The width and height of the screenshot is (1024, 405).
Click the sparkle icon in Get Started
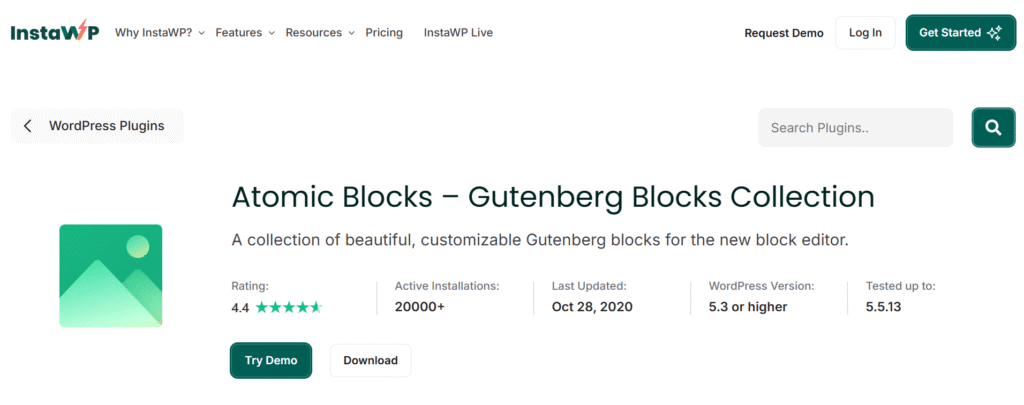(x=994, y=33)
